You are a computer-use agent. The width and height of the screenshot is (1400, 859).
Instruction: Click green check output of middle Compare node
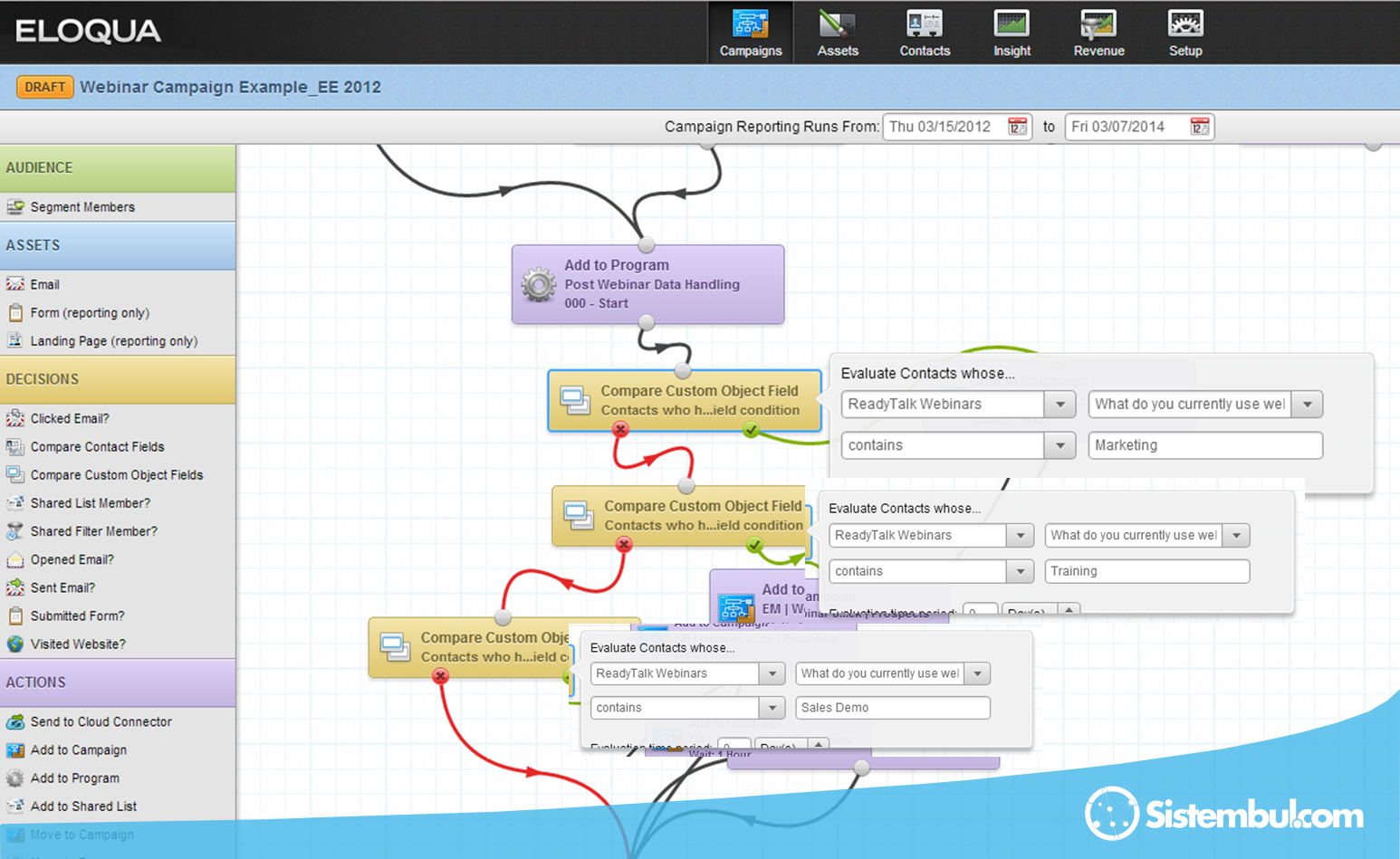(x=754, y=545)
